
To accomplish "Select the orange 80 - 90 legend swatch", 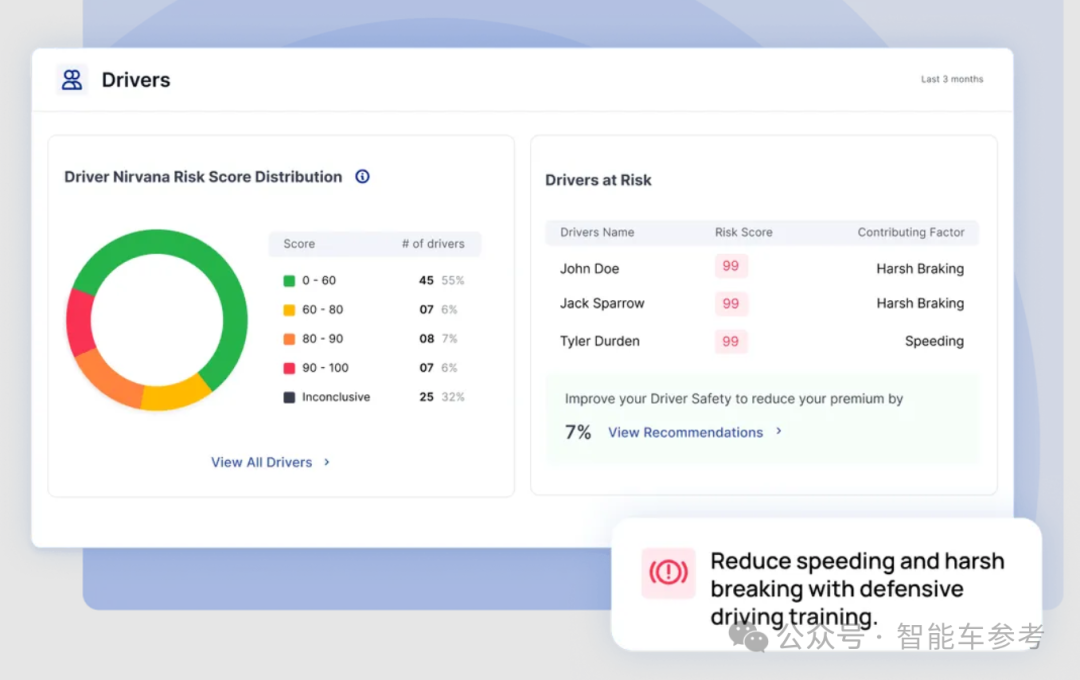I will (289, 339).
